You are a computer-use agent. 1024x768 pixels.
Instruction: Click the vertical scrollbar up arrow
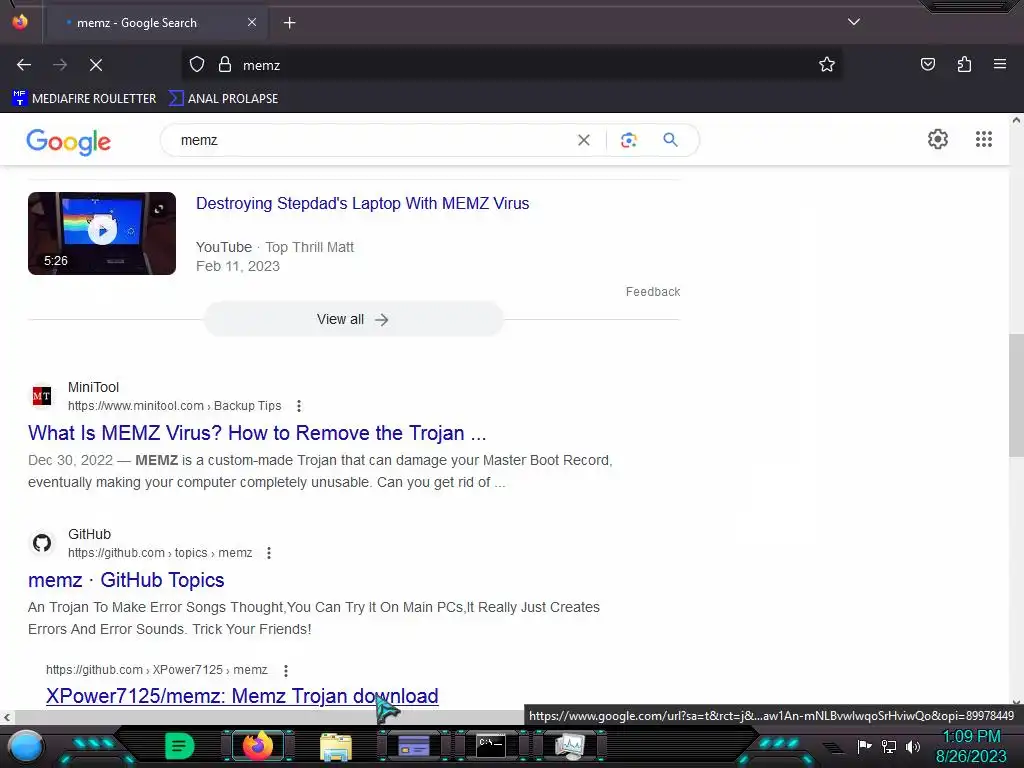(1016, 120)
